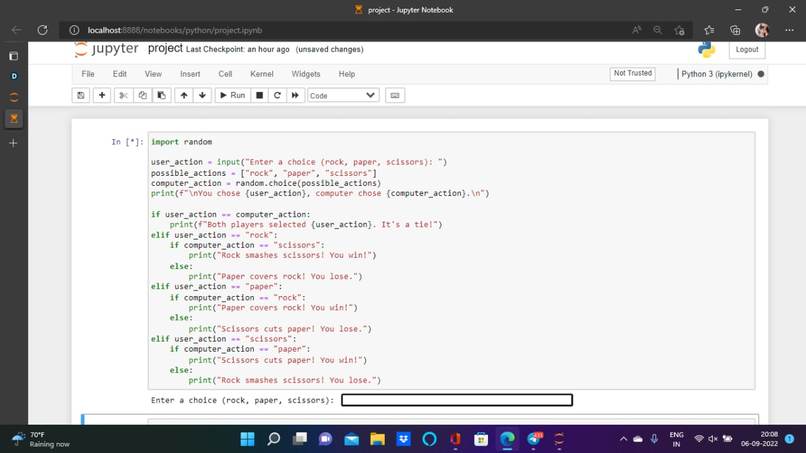
Task: Open browser Favorites list
Action: coord(709,30)
